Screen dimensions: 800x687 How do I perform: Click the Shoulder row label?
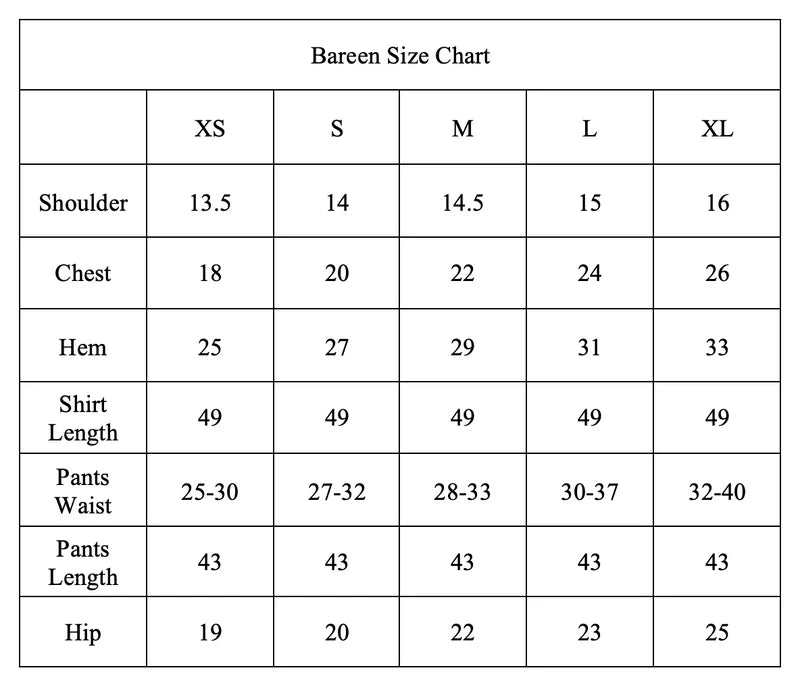pyautogui.click(x=83, y=203)
